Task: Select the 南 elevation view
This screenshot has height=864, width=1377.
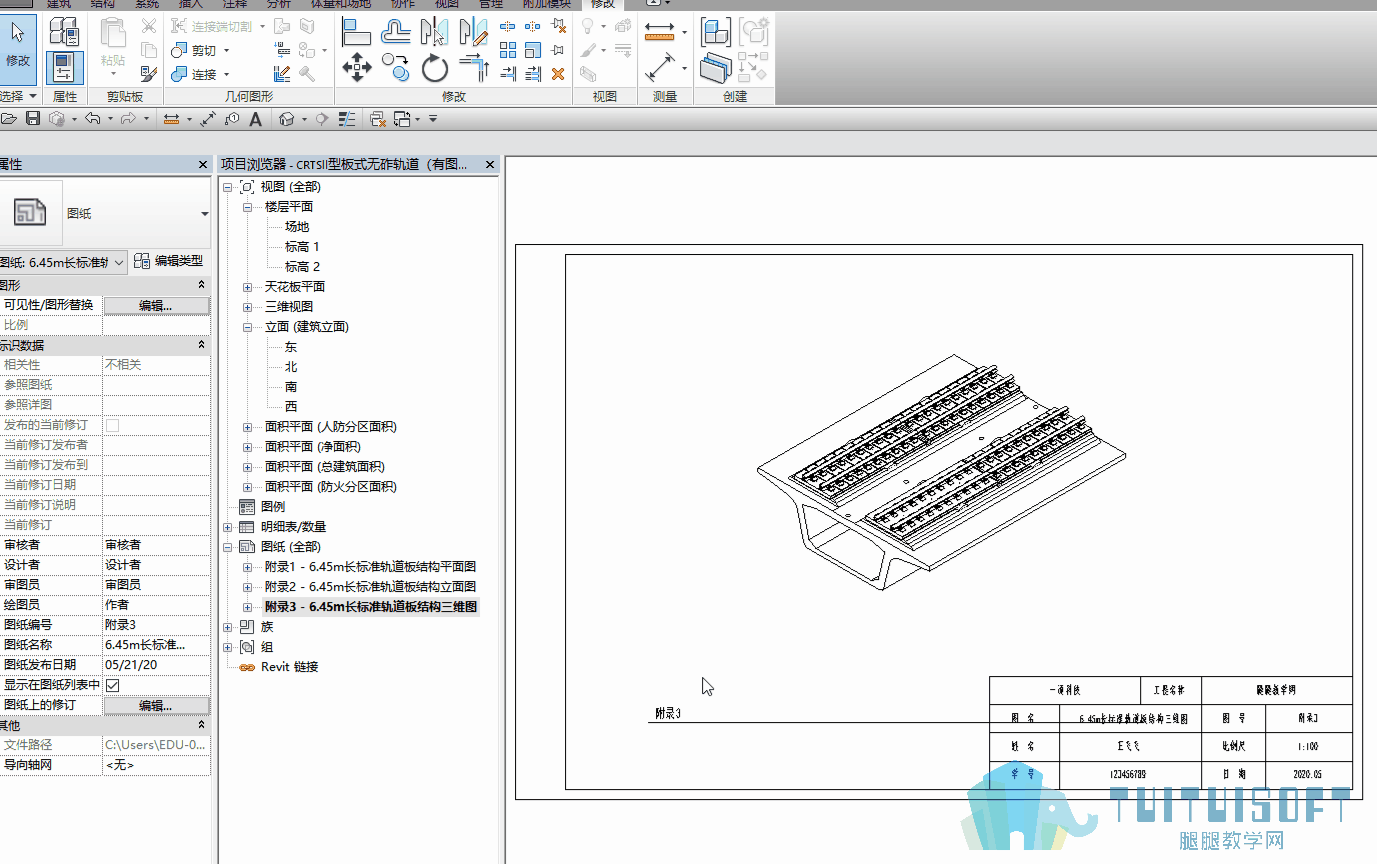Action: [x=291, y=387]
